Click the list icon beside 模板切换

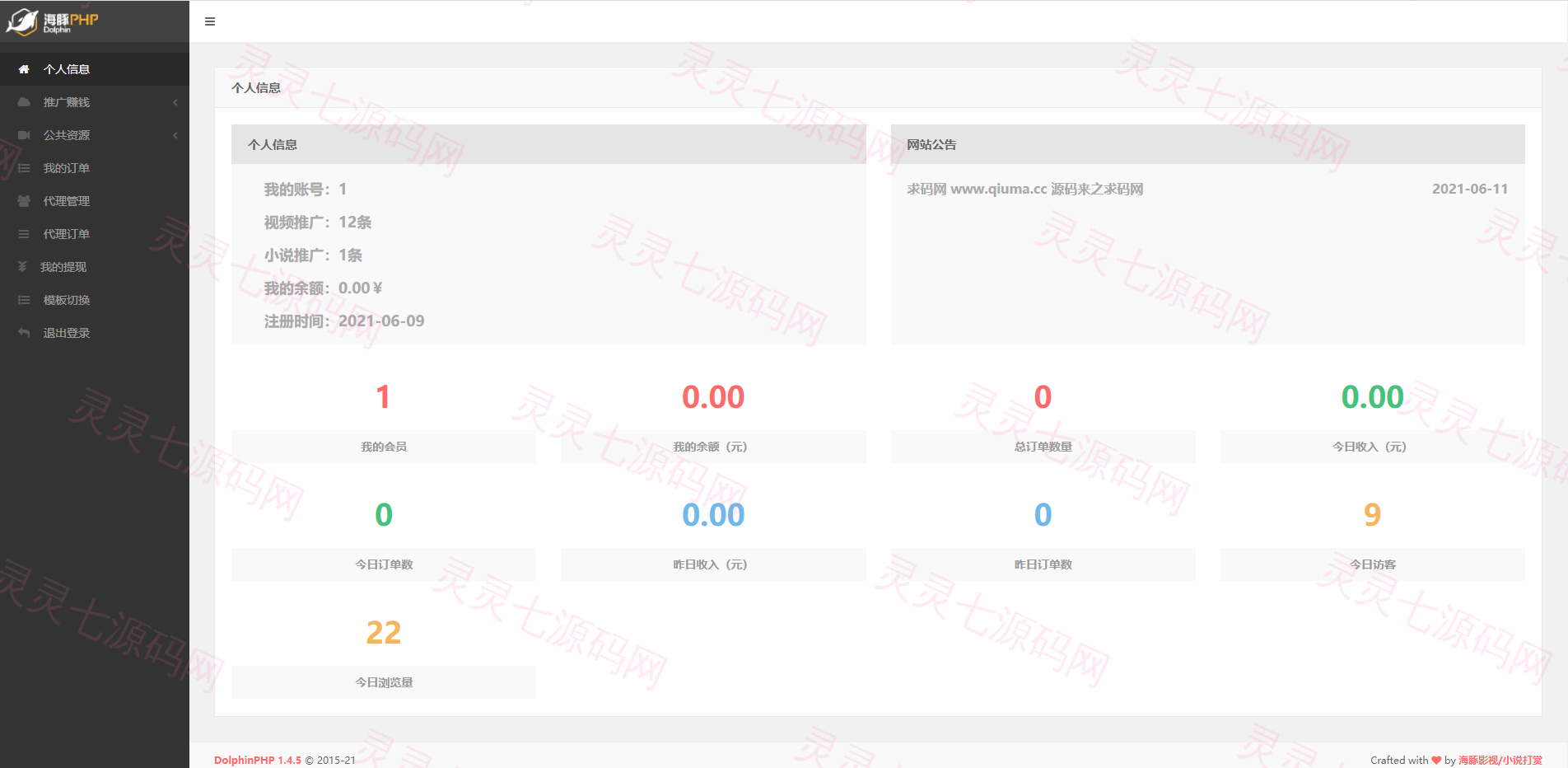(24, 300)
